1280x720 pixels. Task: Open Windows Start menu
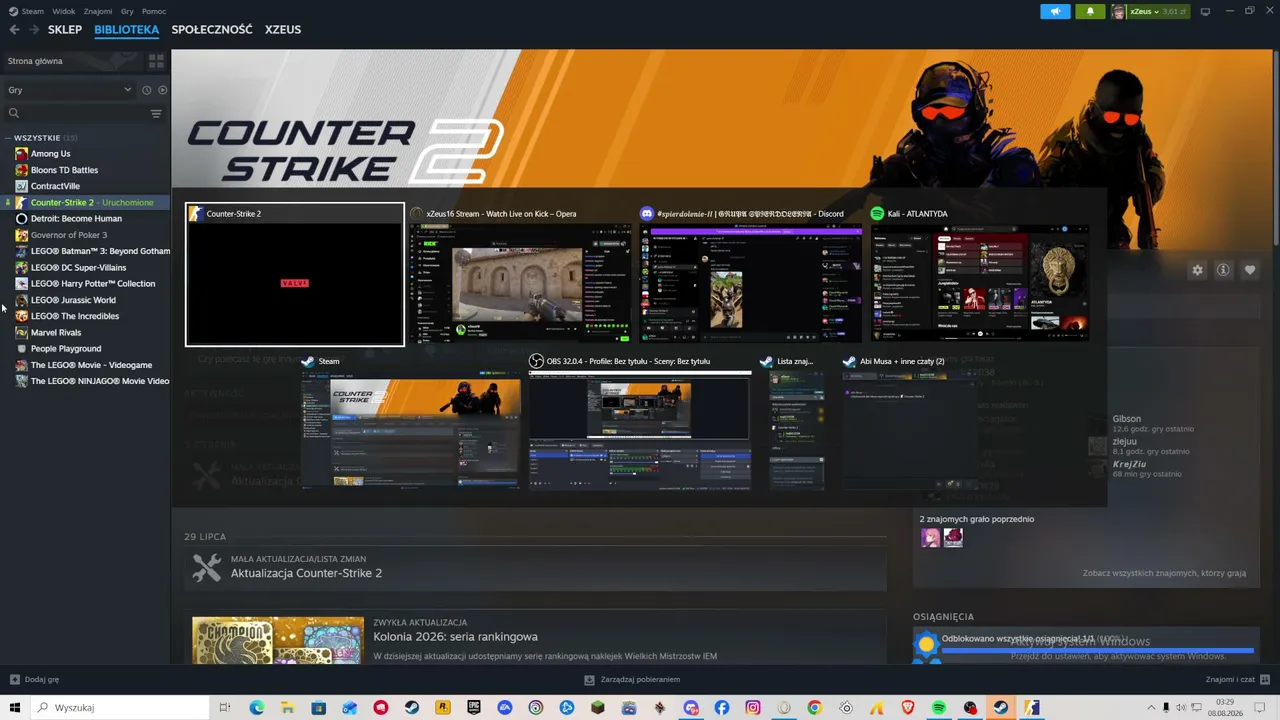click(15, 708)
